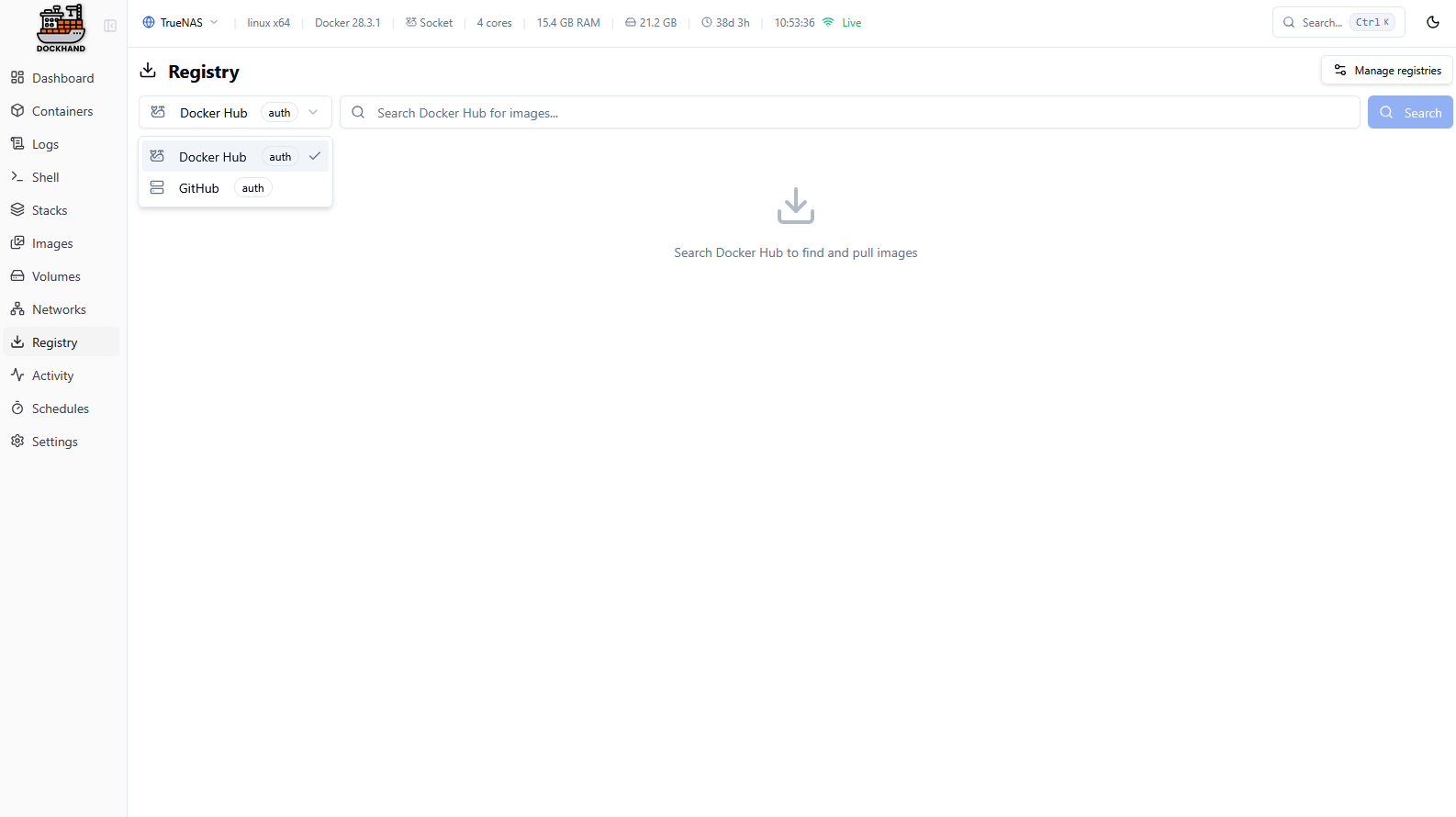The height and width of the screenshot is (817, 1456).
Task: Focus the Docker Hub image search field
Action: (x=849, y=113)
